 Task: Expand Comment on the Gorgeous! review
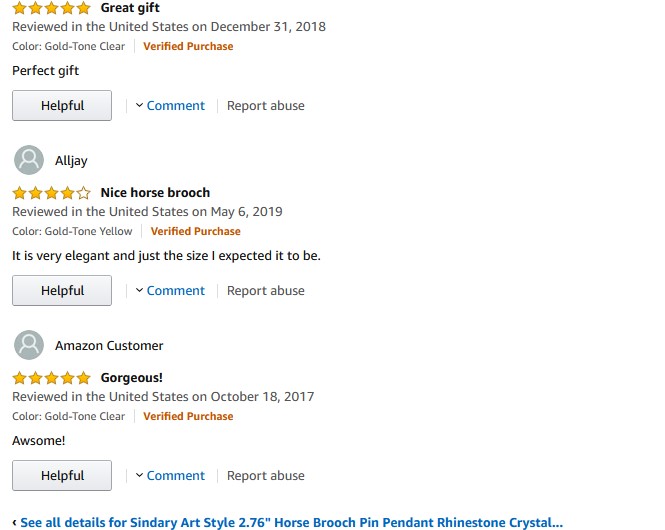[x=170, y=476]
